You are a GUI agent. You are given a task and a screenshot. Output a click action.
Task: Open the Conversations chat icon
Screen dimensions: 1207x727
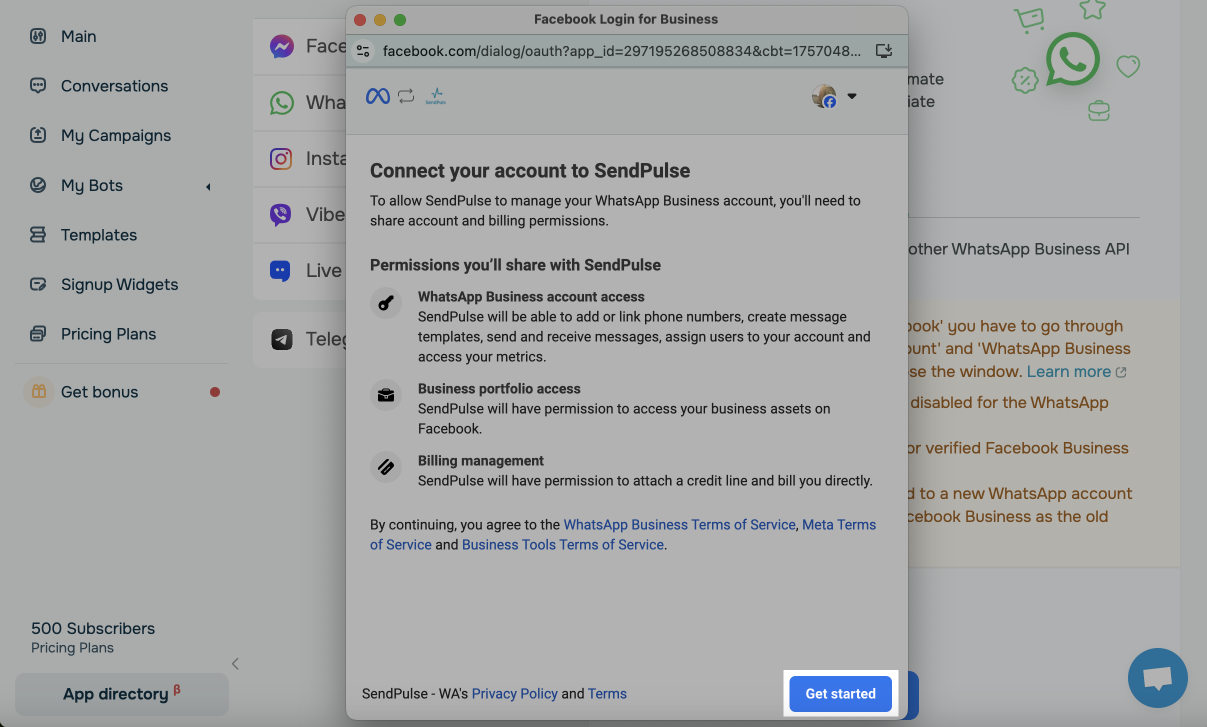coord(38,86)
